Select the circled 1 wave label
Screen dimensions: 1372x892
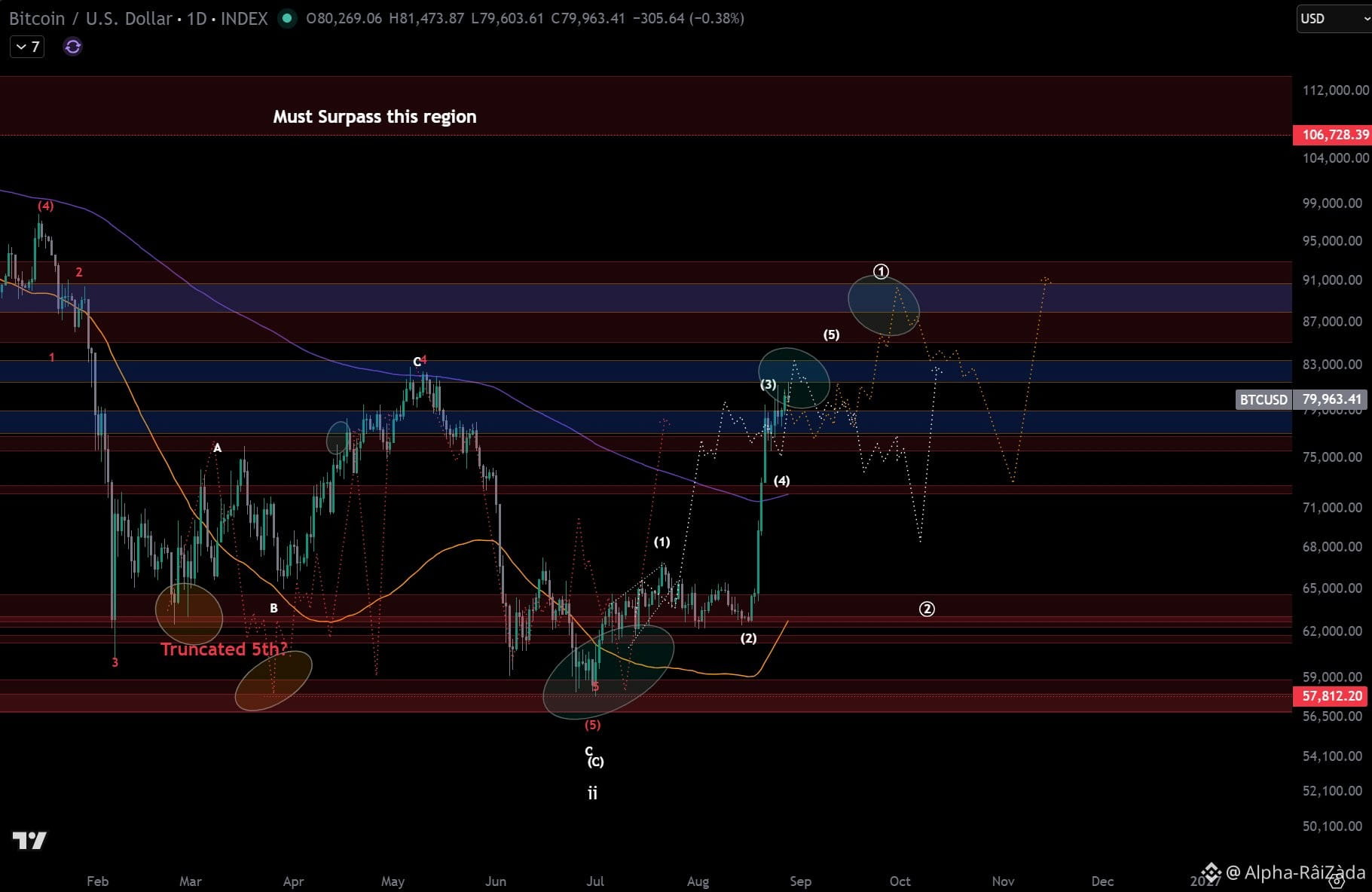coord(881,271)
